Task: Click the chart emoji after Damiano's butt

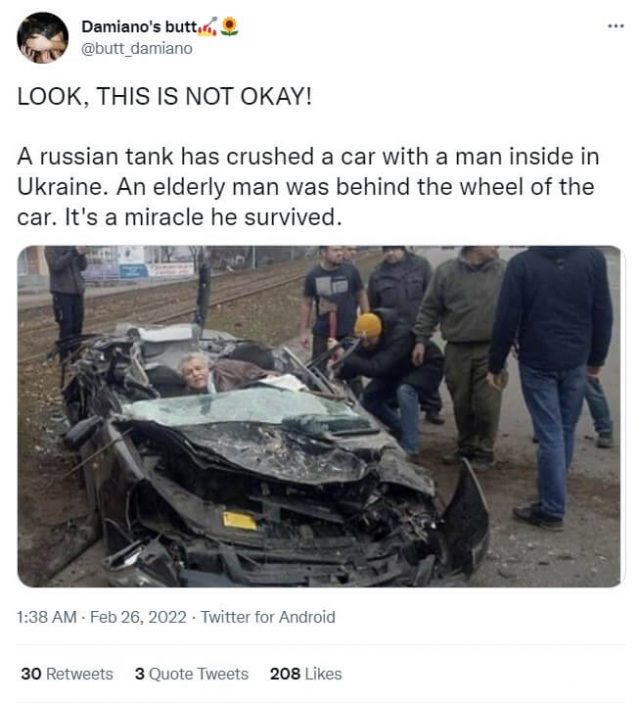Action: point(208,27)
